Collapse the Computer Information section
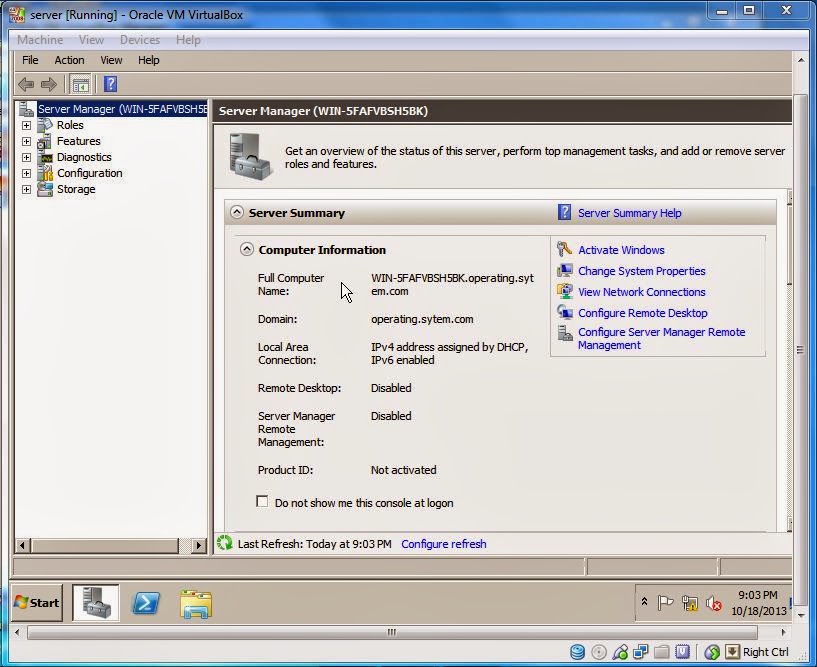The image size is (817, 667). pos(246,249)
